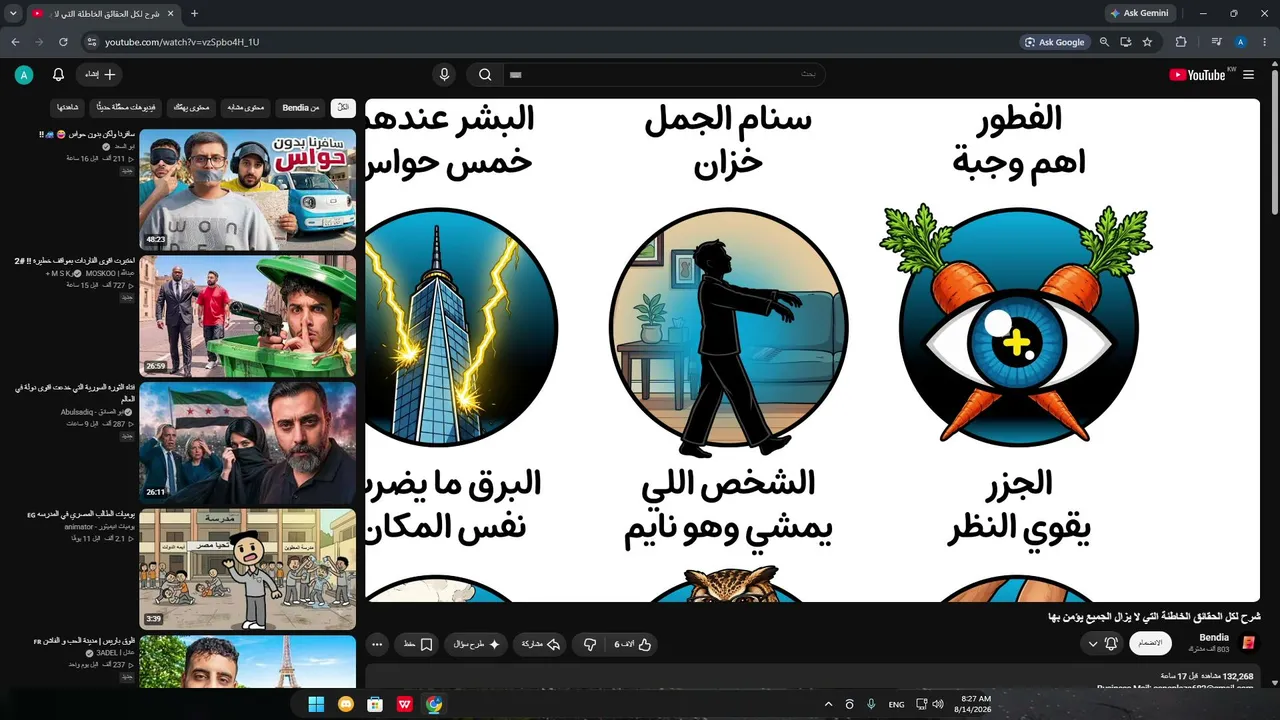Go back in the browser
The image size is (1280, 720).
[x=15, y=42]
